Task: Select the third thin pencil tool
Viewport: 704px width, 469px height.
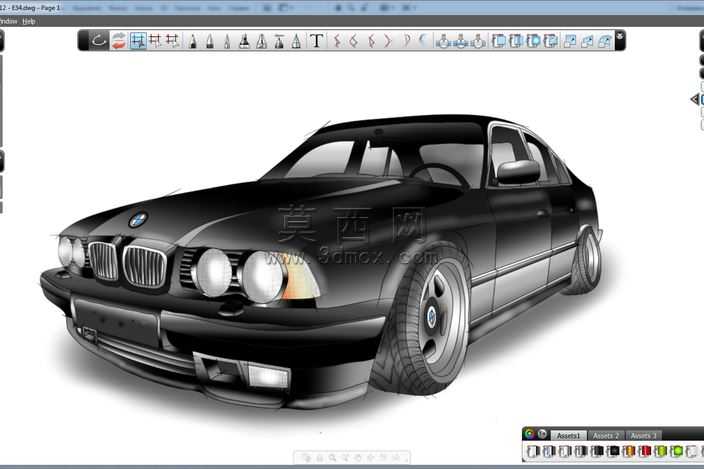Action: point(227,41)
